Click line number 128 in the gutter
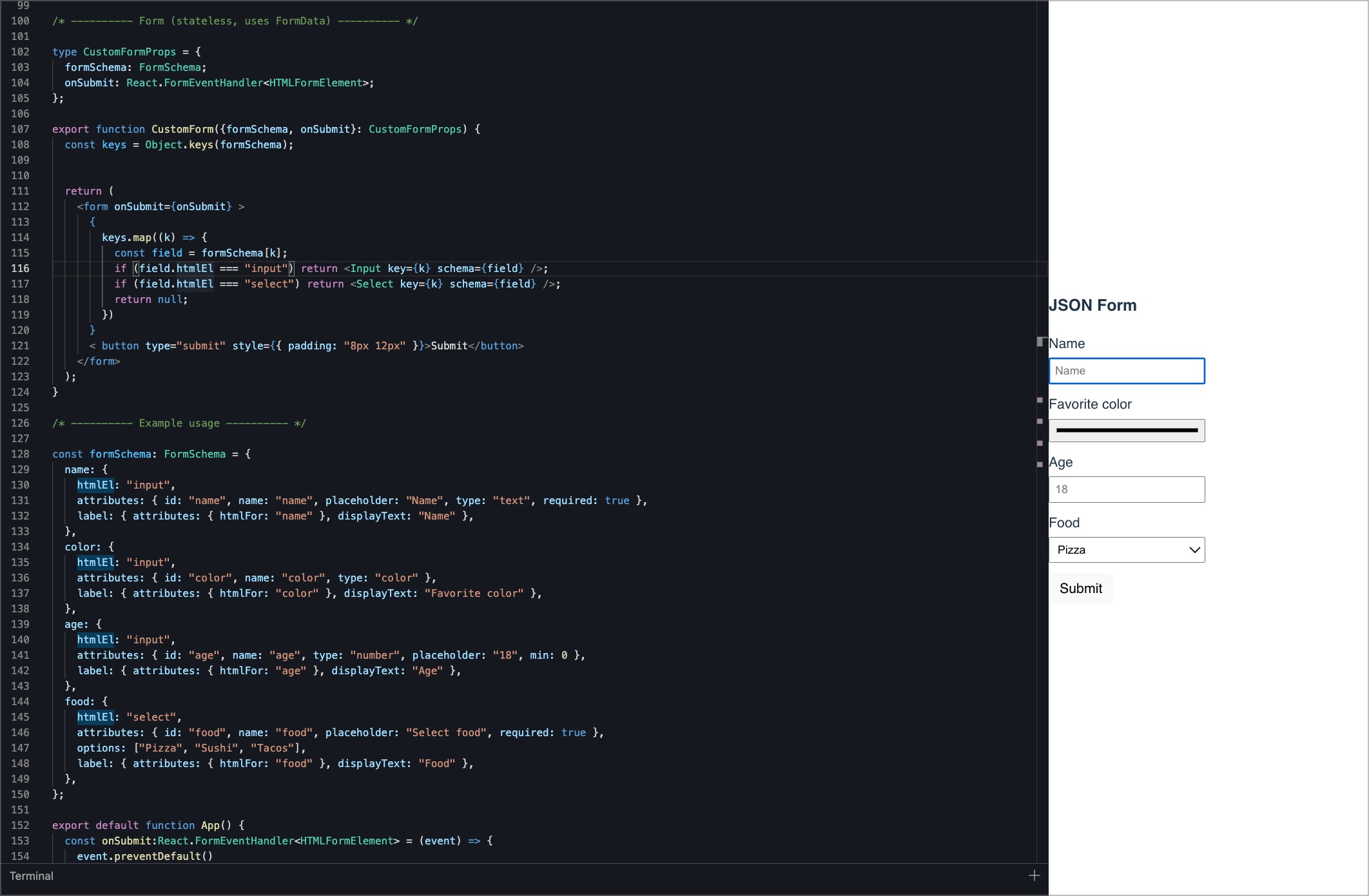The height and width of the screenshot is (896, 1369). click(20, 454)
